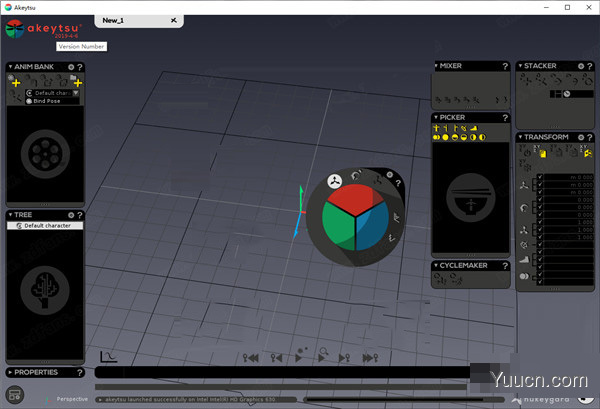Jump to the first frame with rewind button

252,357
